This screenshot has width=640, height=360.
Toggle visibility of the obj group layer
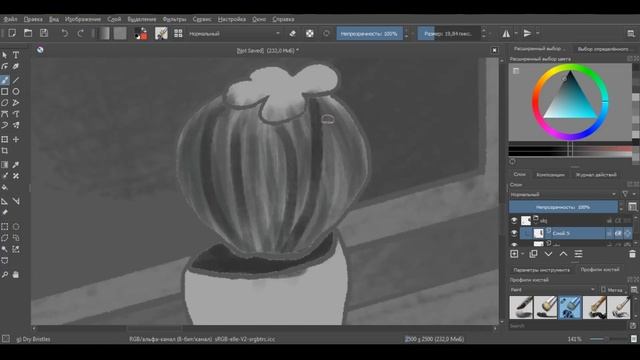514,220
